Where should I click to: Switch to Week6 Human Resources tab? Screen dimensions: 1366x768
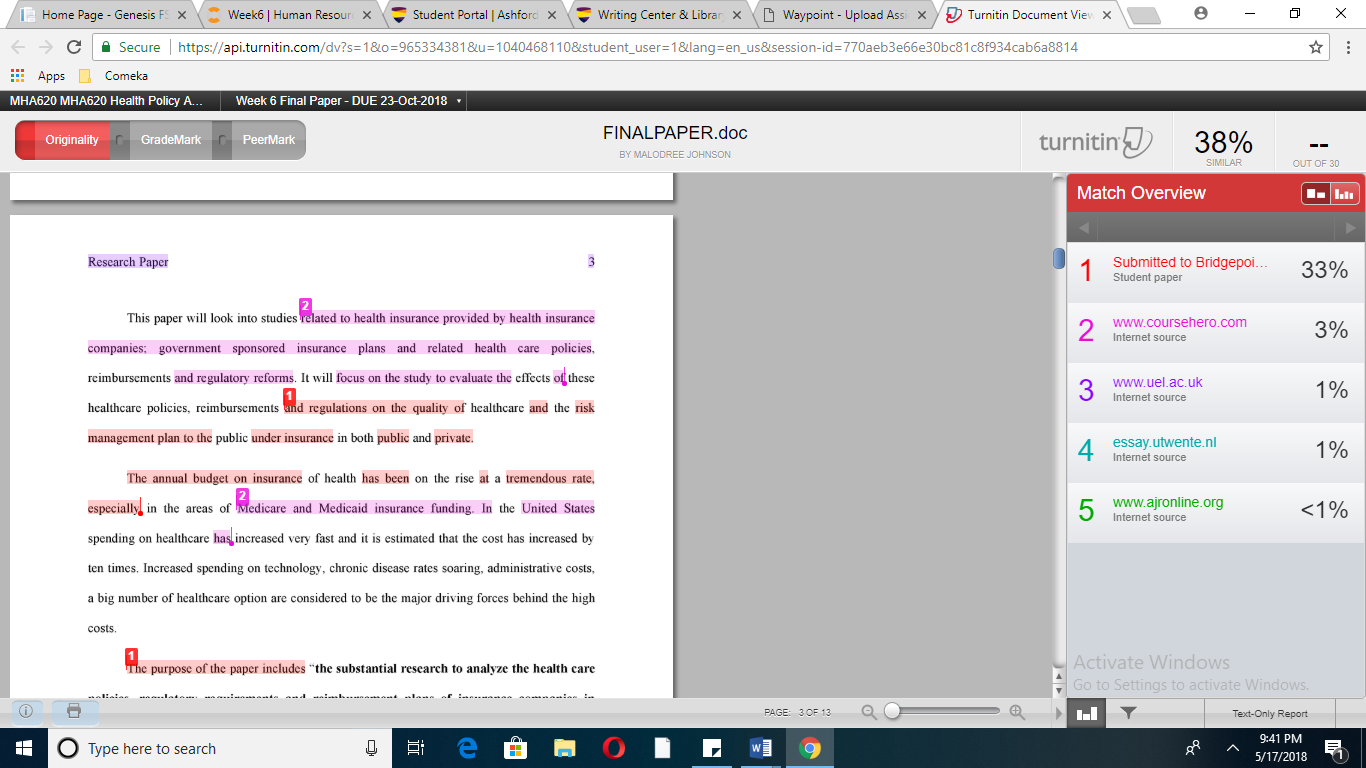(x=286, y=15)
